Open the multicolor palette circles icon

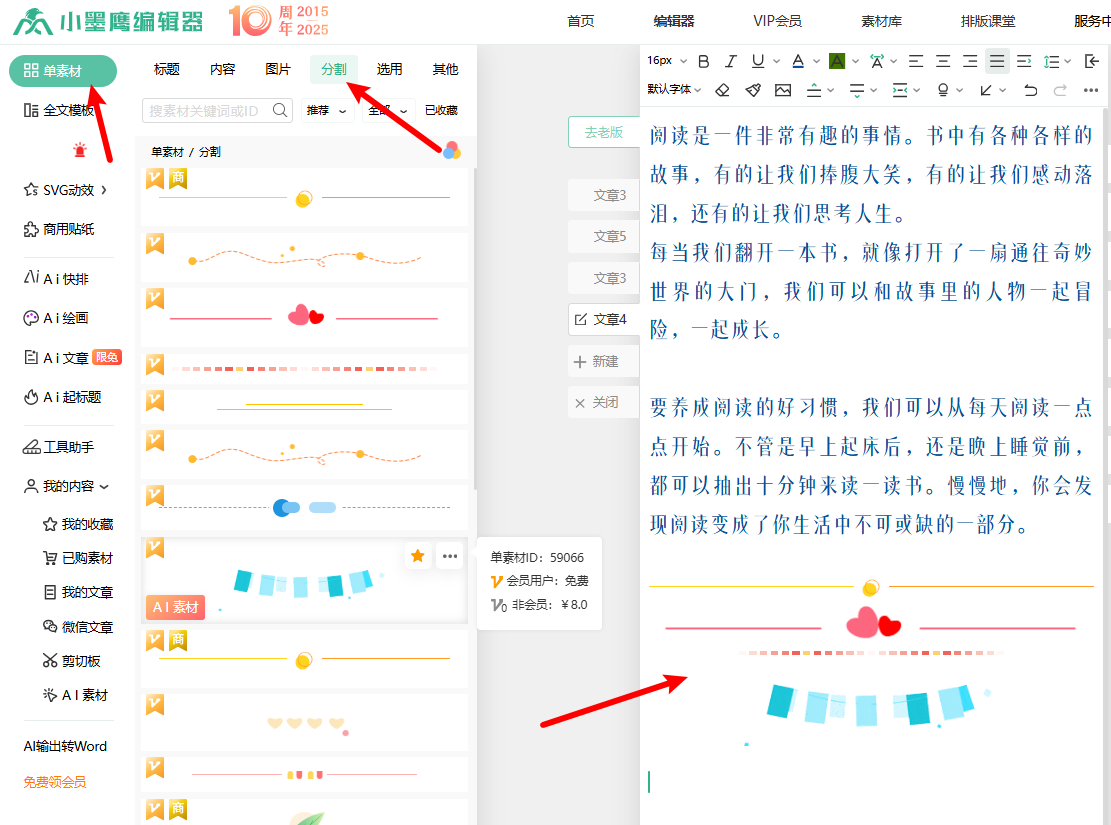[x=452, y=150]
